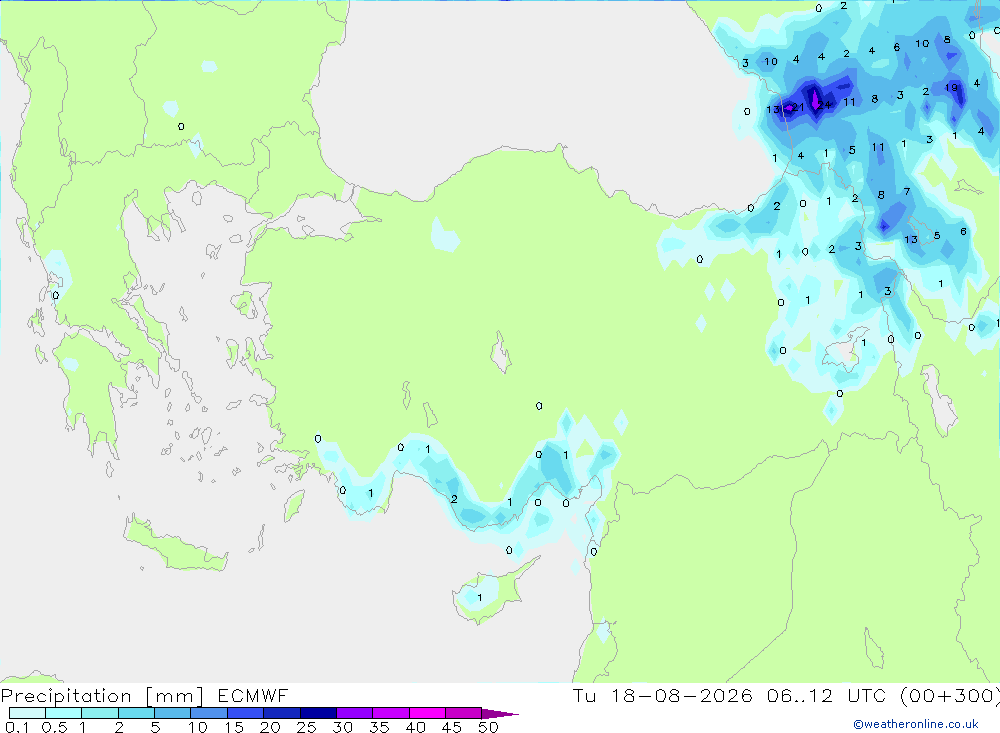Select the 40–45 mm magenta swatch
This screenshot has width=1000, height=733.
(x=427, y=713)
